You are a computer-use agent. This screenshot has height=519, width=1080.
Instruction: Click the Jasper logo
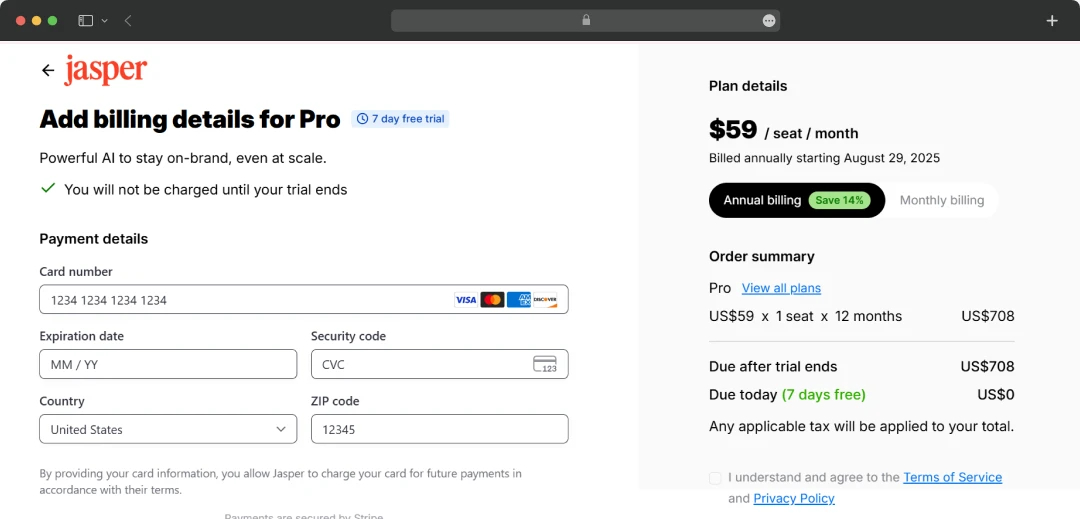[x=105, y=70]
